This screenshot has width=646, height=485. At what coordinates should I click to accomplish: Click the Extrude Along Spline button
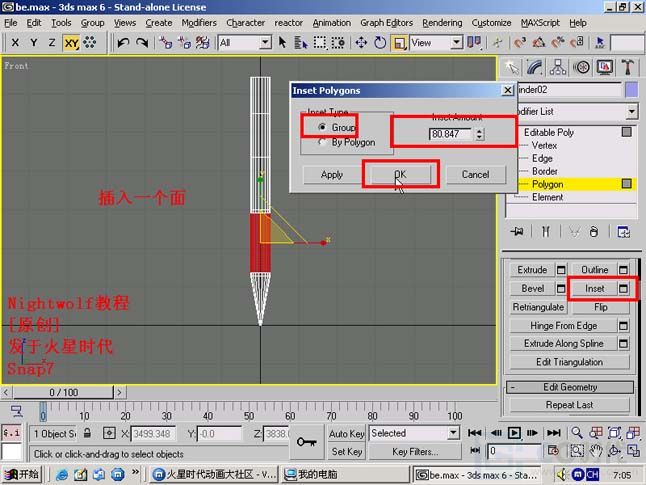point(564,344)
